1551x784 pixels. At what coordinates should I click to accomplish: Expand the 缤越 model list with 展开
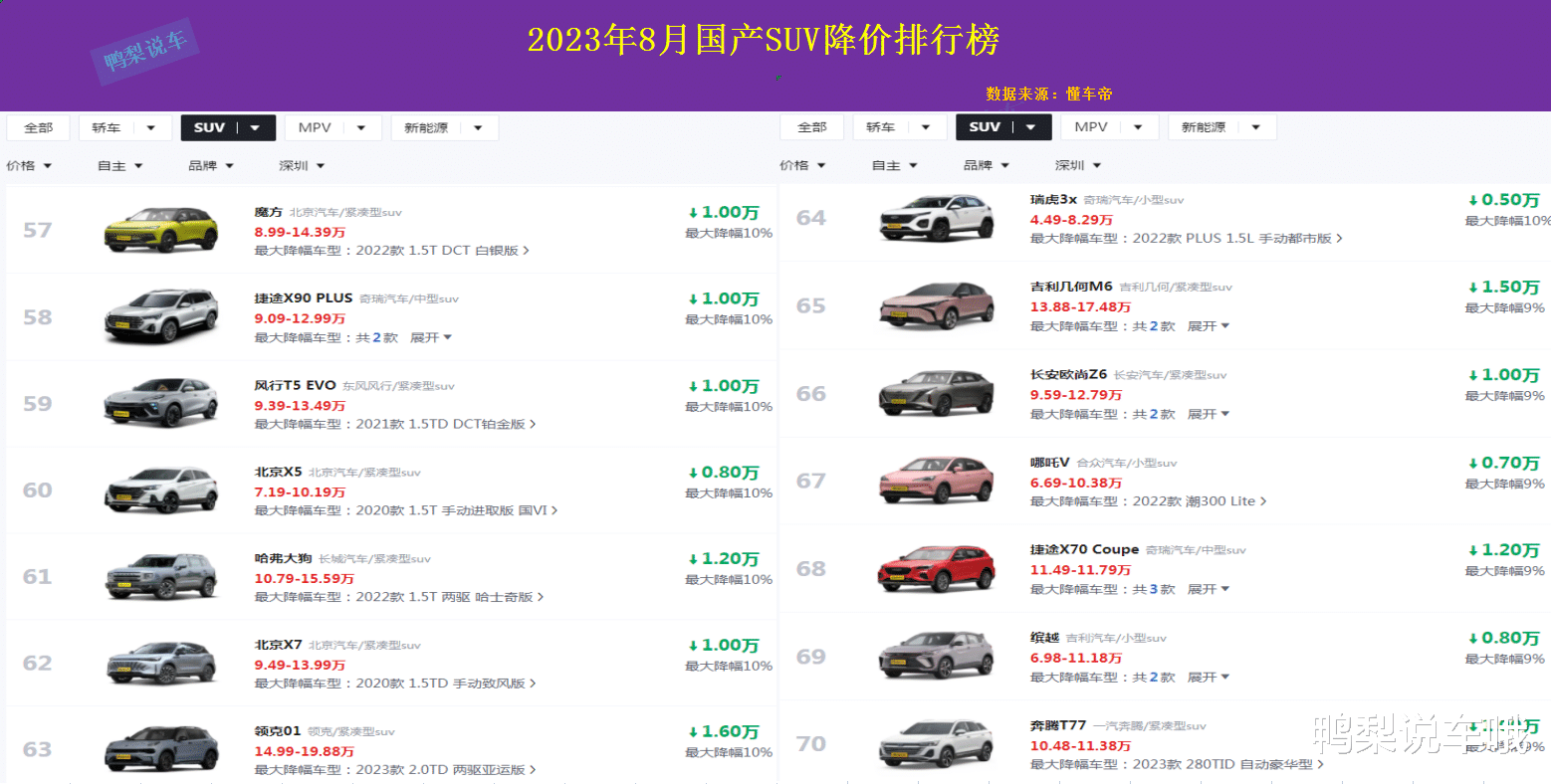click(1209, 677)
